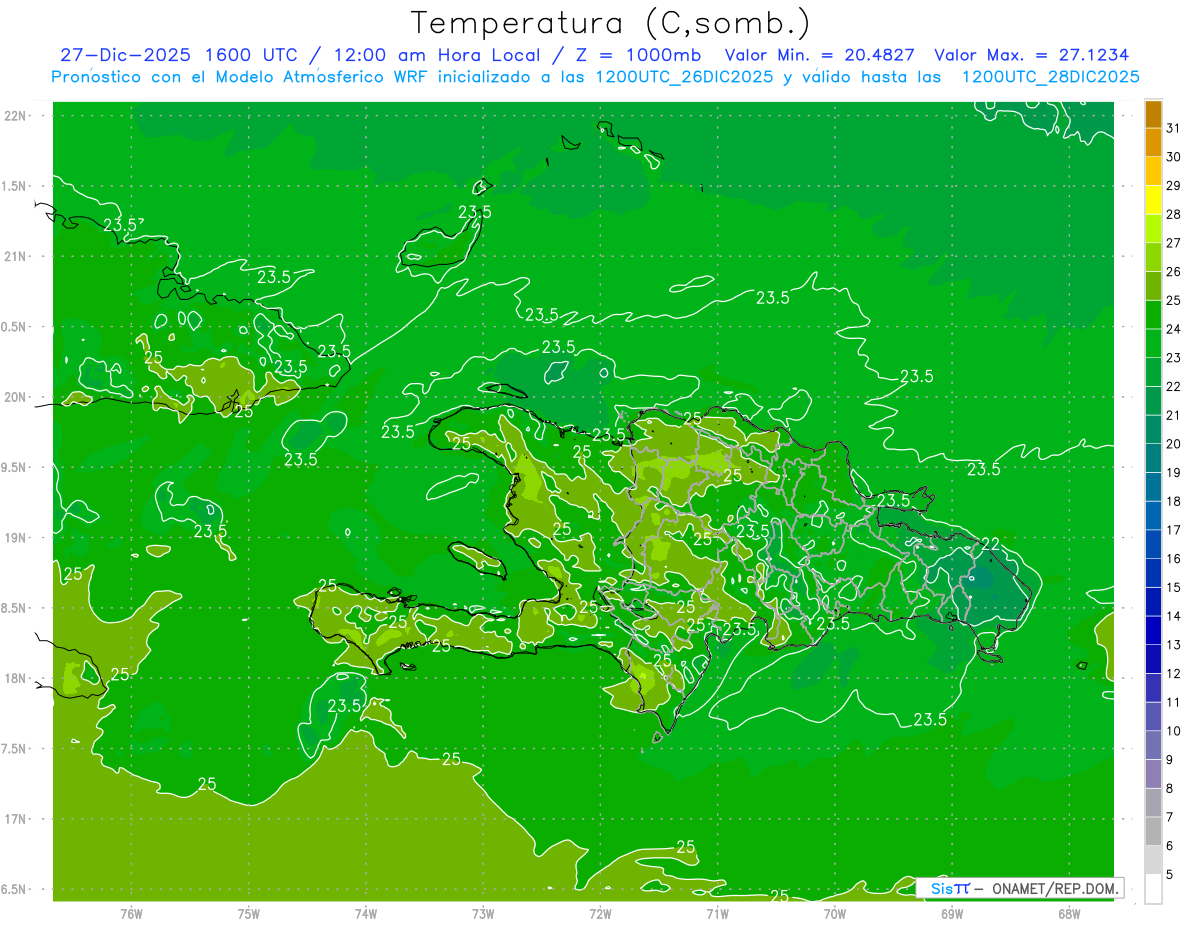Click the color scale number 31

(1174, 128)
